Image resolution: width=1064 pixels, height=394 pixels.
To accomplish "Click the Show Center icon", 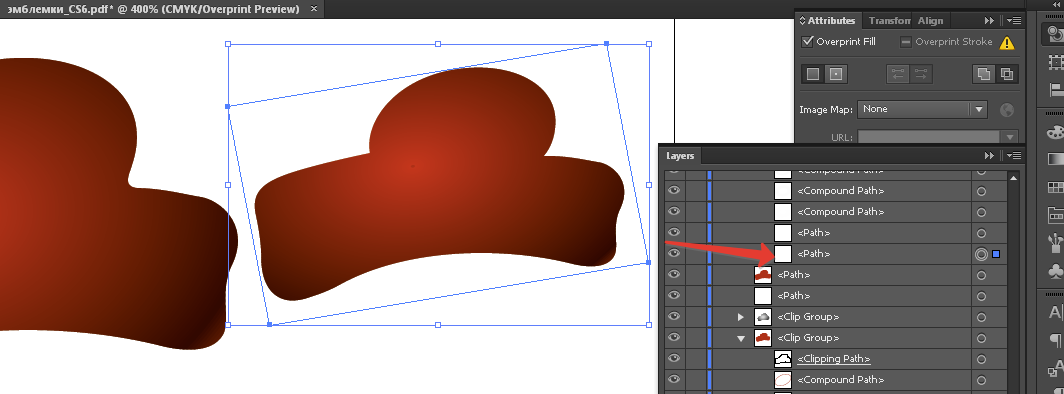I will click(x=836, y=74).
